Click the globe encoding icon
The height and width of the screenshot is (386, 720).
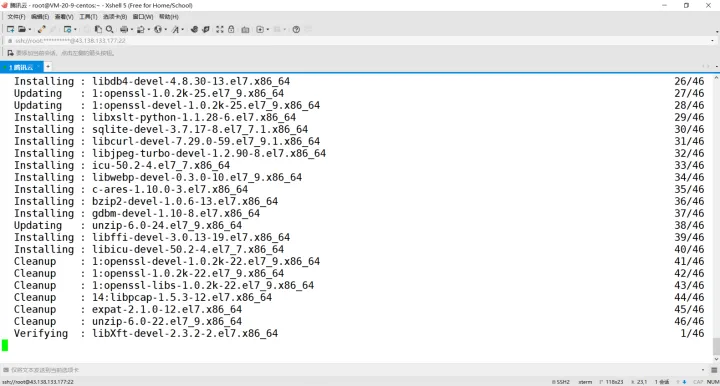pyautogui.click(x=158, y=29)
